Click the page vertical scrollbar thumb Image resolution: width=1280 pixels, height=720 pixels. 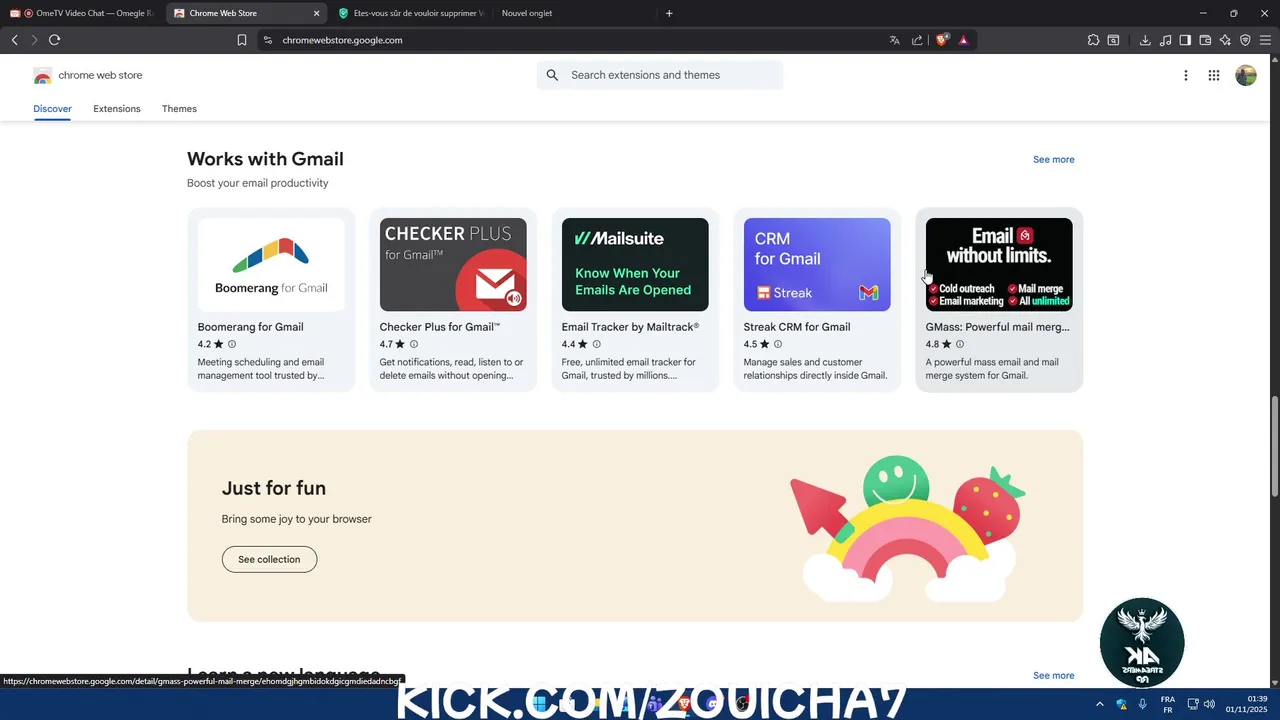pos(1274,446)
